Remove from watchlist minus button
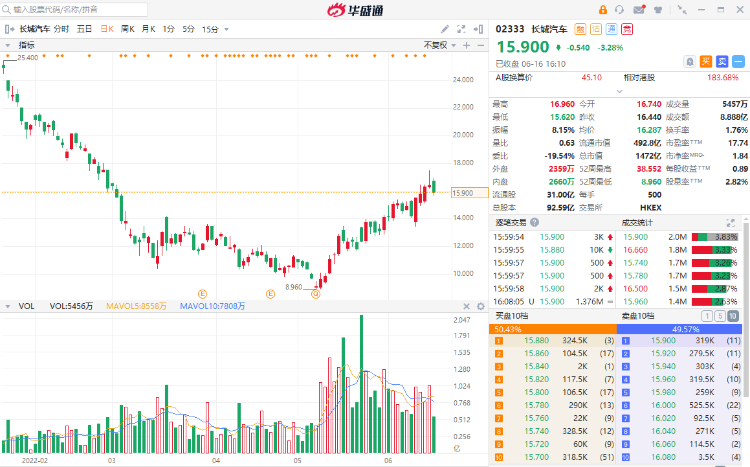Image resolution: width=750 pixels, height=467 pixels. (x=739, y=61)
